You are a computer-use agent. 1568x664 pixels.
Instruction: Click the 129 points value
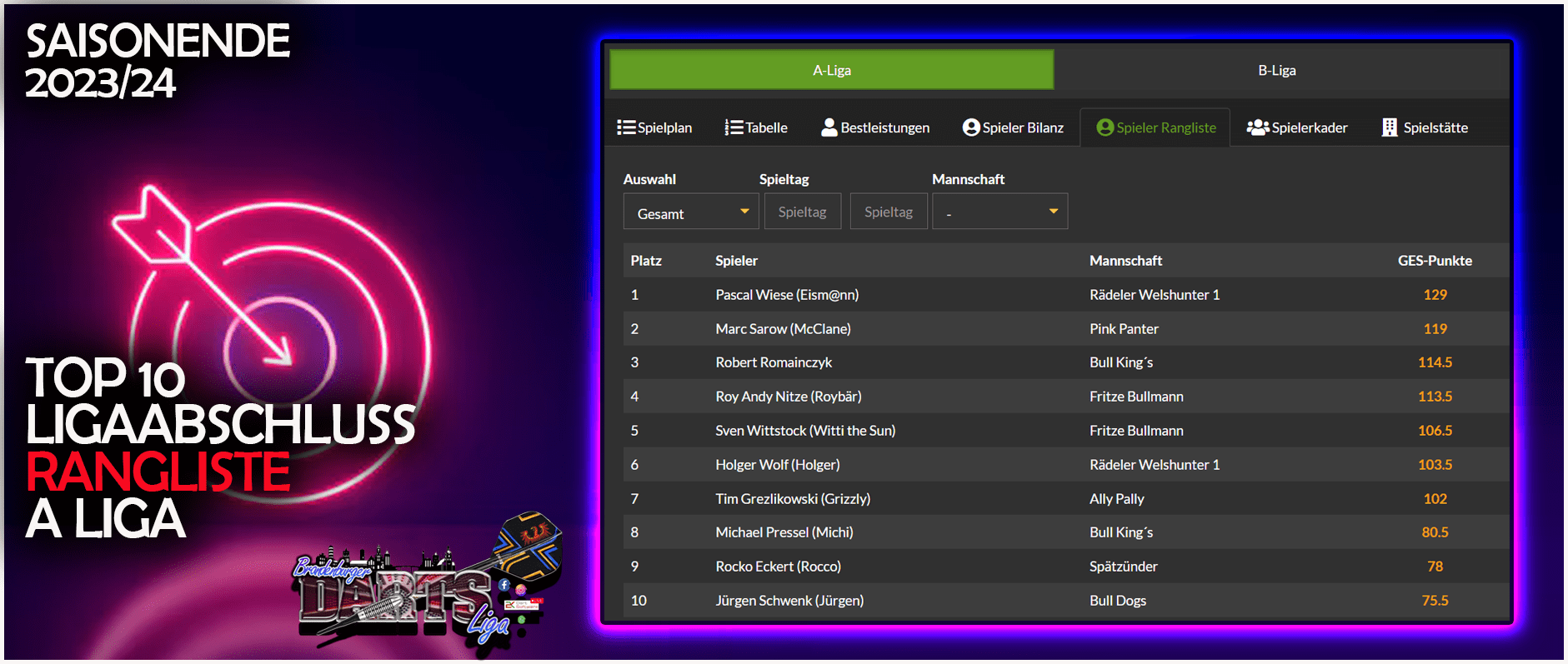pos(1435,295)
